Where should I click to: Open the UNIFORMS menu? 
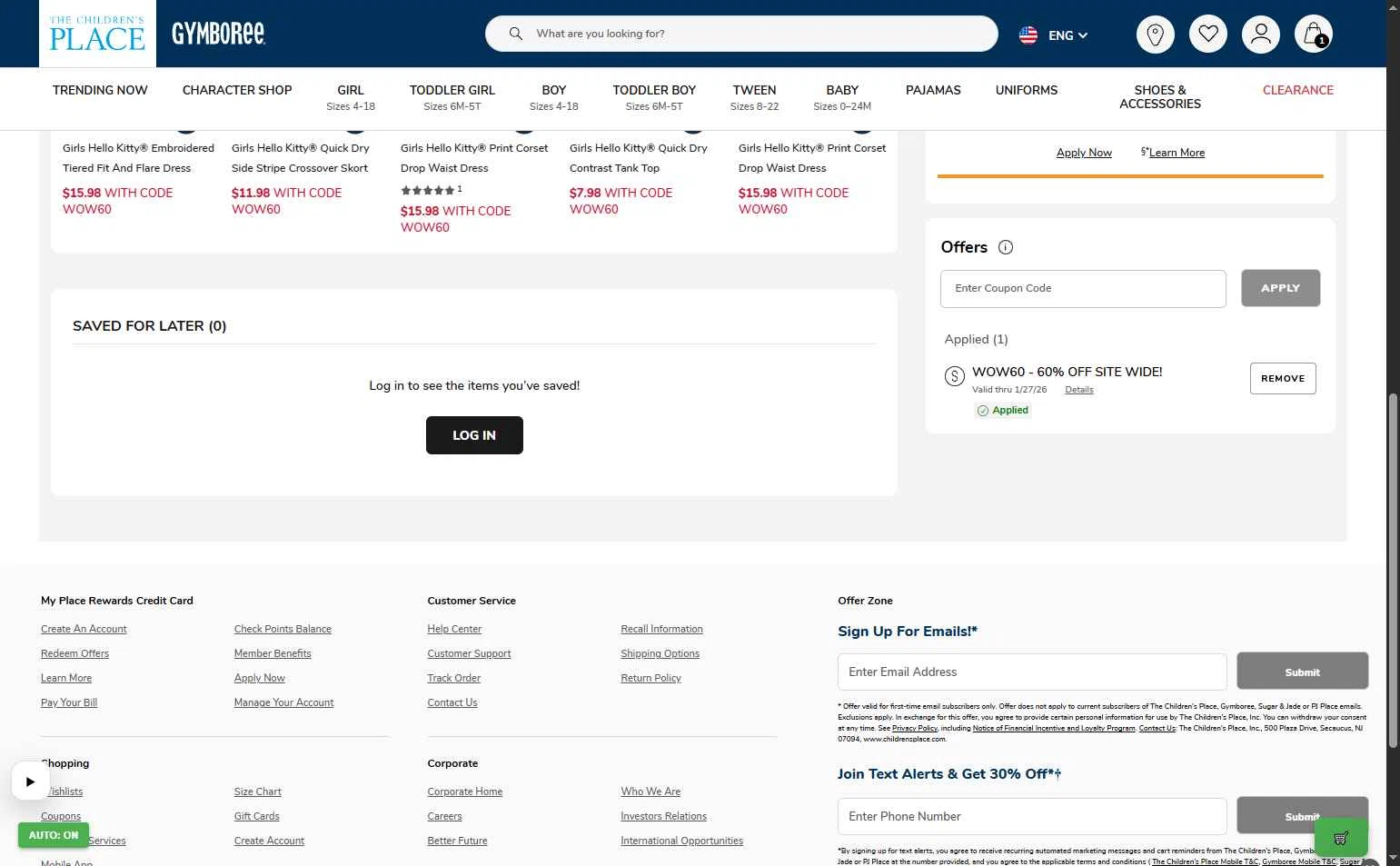(1027, 90)
